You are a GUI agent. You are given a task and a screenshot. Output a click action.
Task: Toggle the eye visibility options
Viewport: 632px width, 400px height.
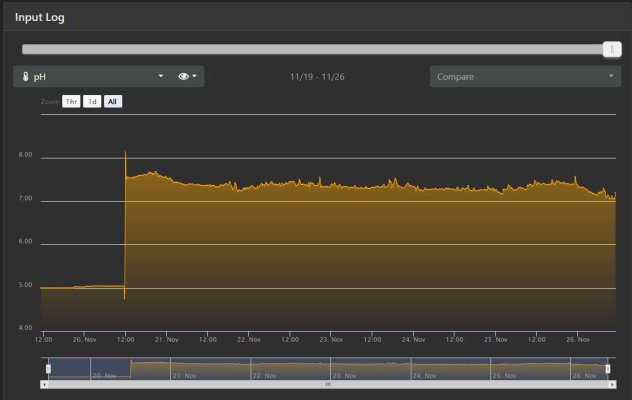[187, 76]
